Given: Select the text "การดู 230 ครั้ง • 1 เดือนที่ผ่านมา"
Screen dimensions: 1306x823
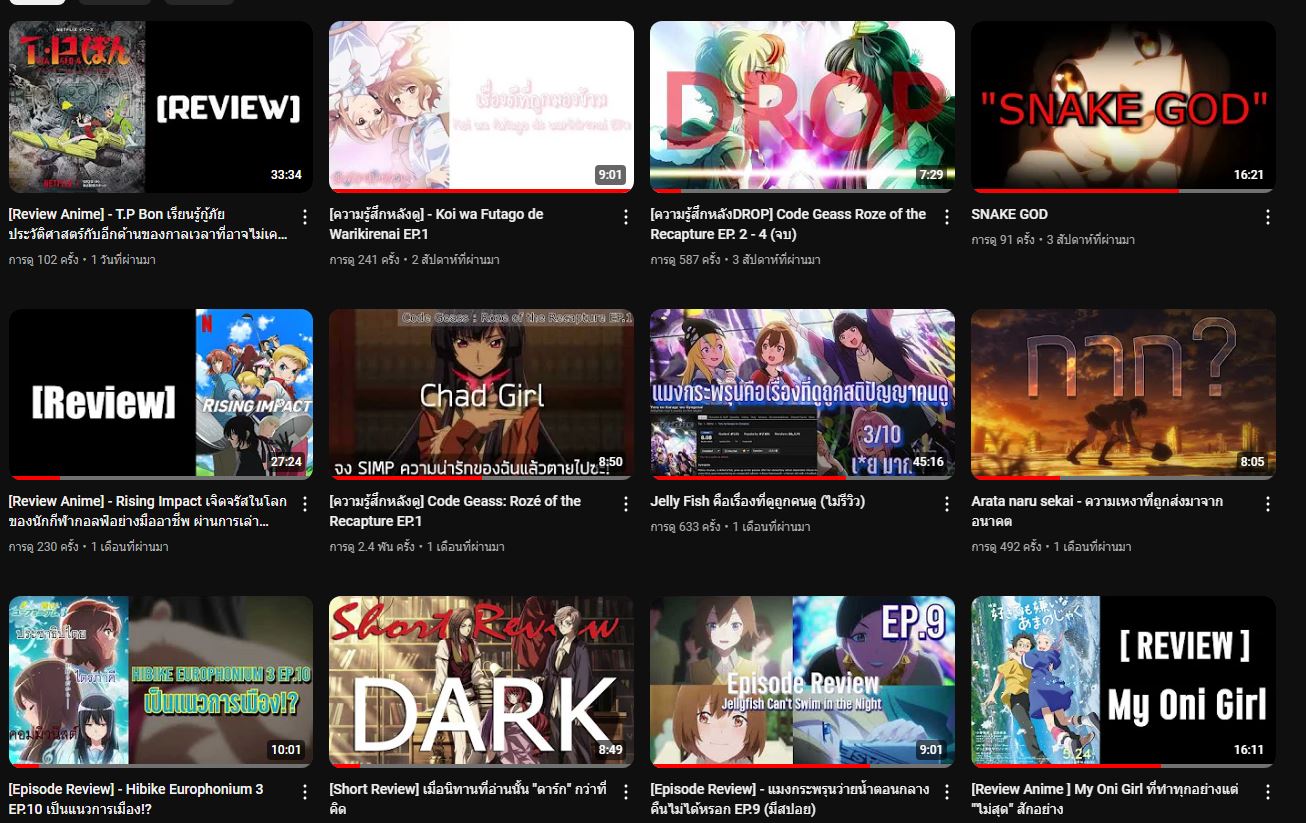Looking at the screenshot, I should coord(88,547).
